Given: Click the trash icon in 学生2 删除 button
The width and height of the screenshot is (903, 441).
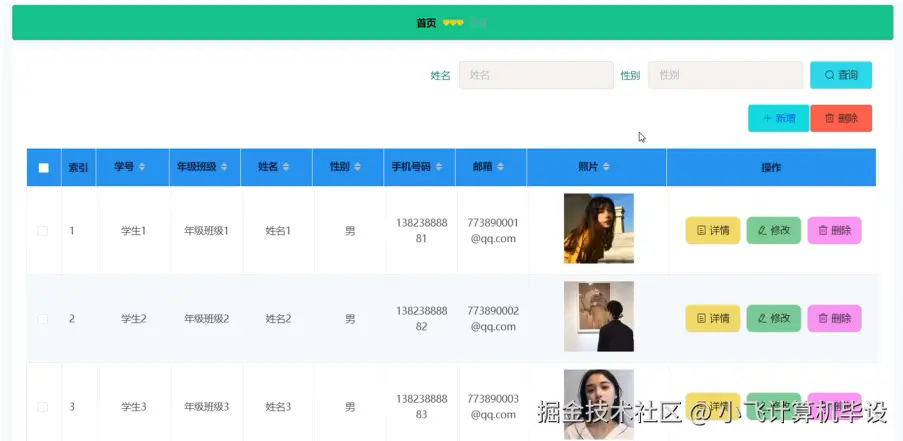Looking at the screenshot, I should (x=823, y=318).
